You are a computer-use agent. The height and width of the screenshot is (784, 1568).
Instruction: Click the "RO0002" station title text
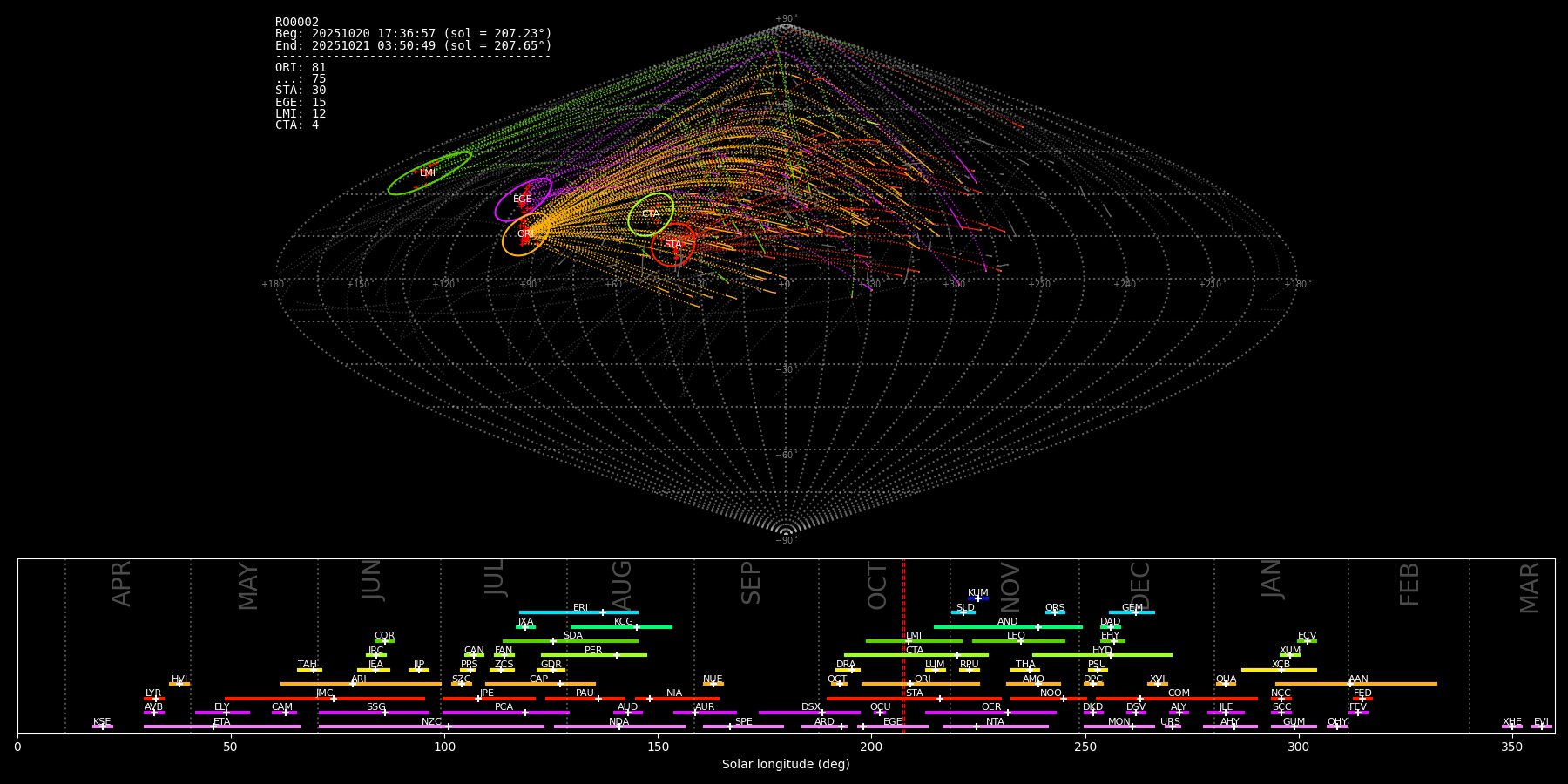297,23
